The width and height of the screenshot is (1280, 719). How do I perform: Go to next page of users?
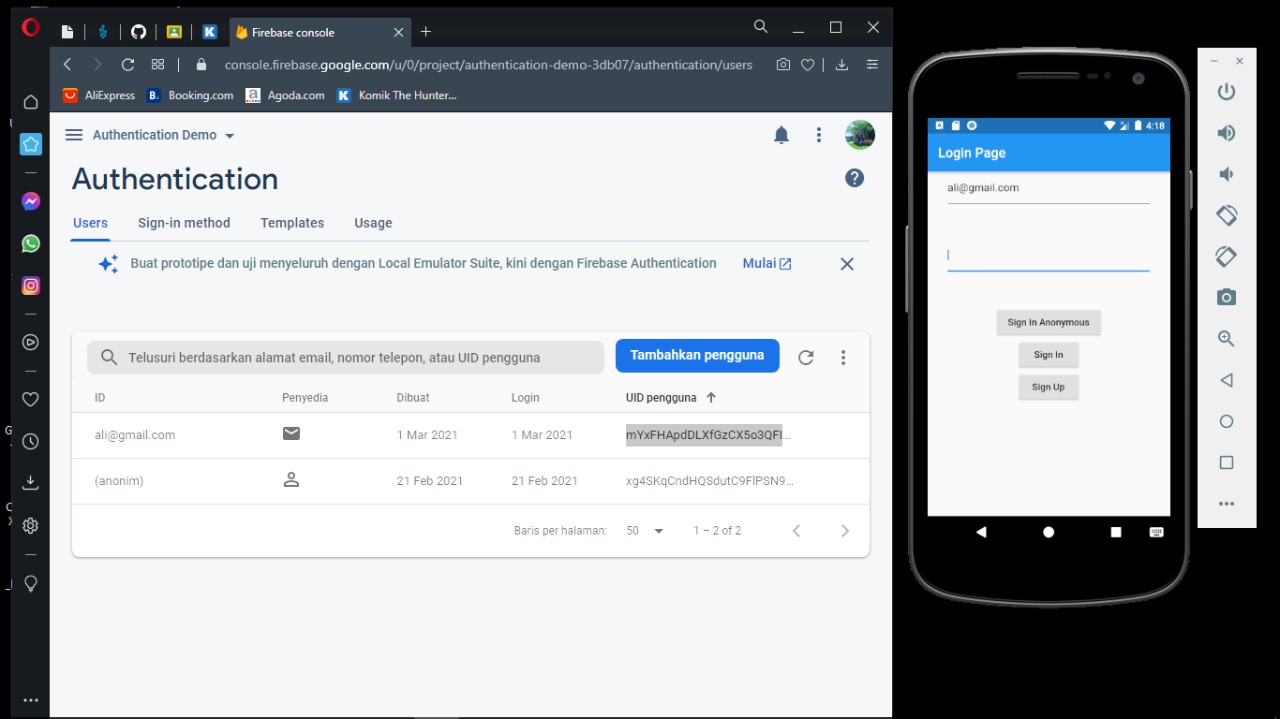pos(845,531)
